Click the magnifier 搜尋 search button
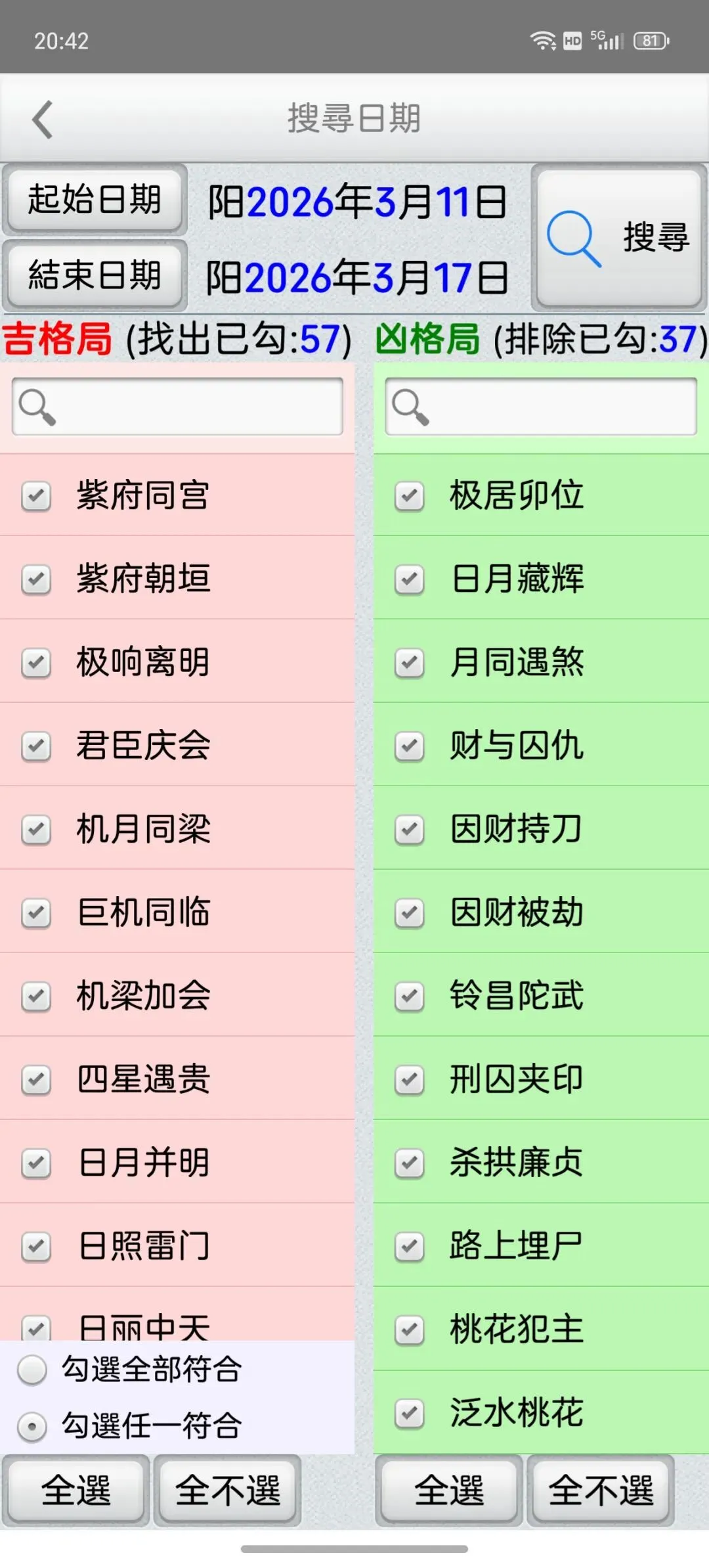Image resolution: width=709 pixels, height=1568 pixels. 619,238
